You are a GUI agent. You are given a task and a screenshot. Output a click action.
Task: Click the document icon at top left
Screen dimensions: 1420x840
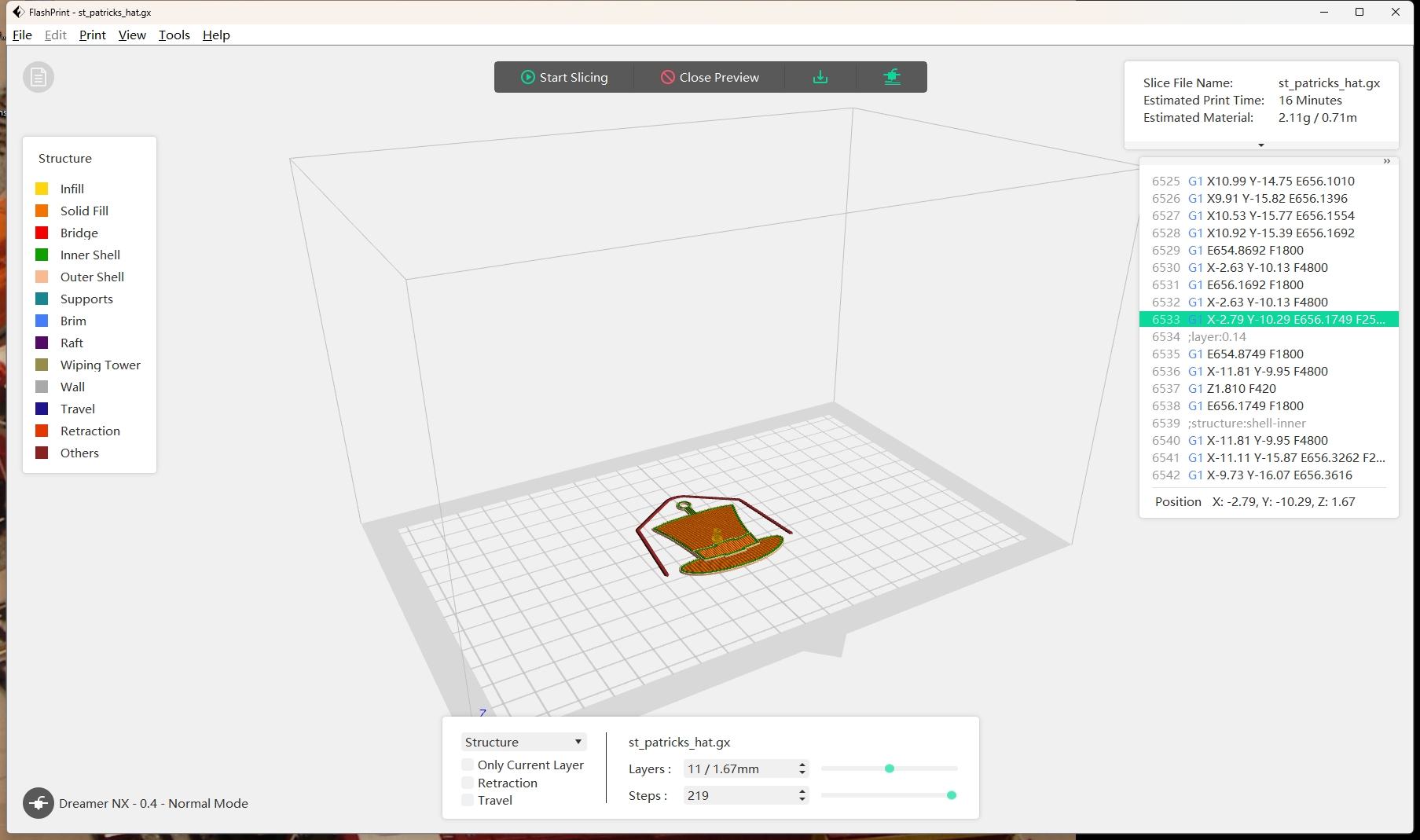39,77
